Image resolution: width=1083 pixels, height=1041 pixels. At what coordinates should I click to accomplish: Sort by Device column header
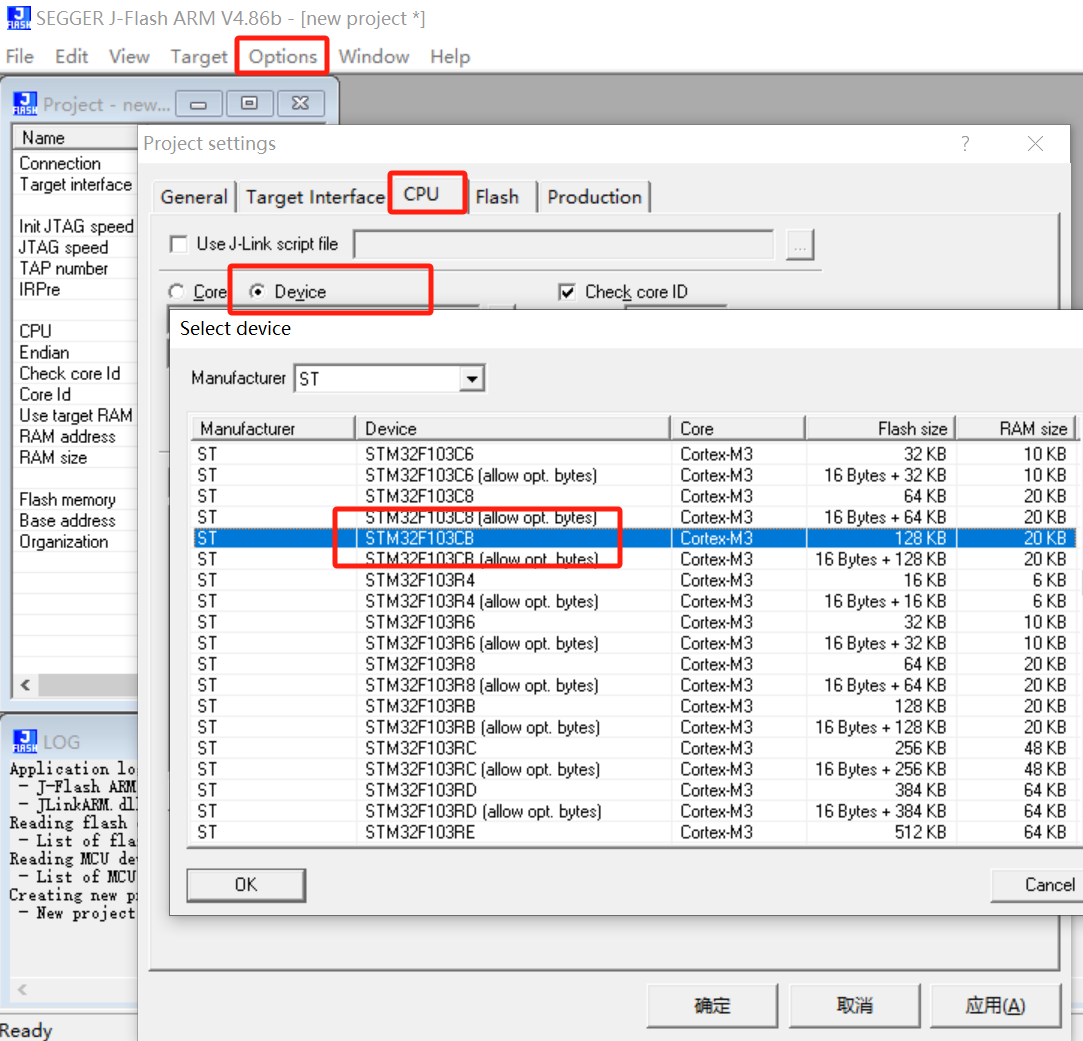(512, 428)
